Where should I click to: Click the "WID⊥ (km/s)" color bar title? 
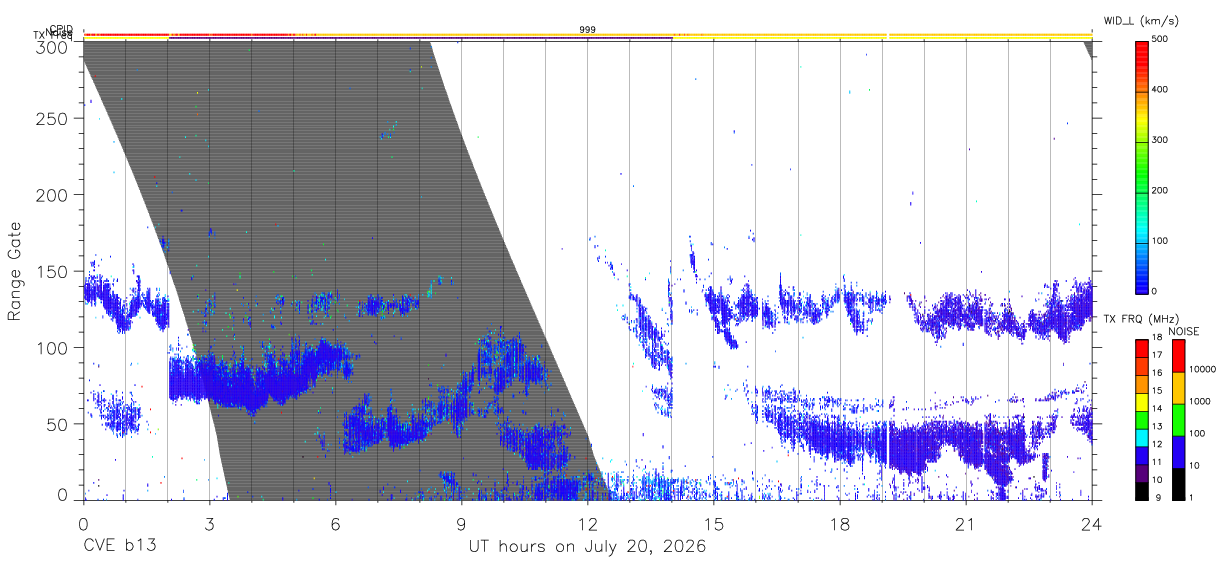tap(1140, 20)
